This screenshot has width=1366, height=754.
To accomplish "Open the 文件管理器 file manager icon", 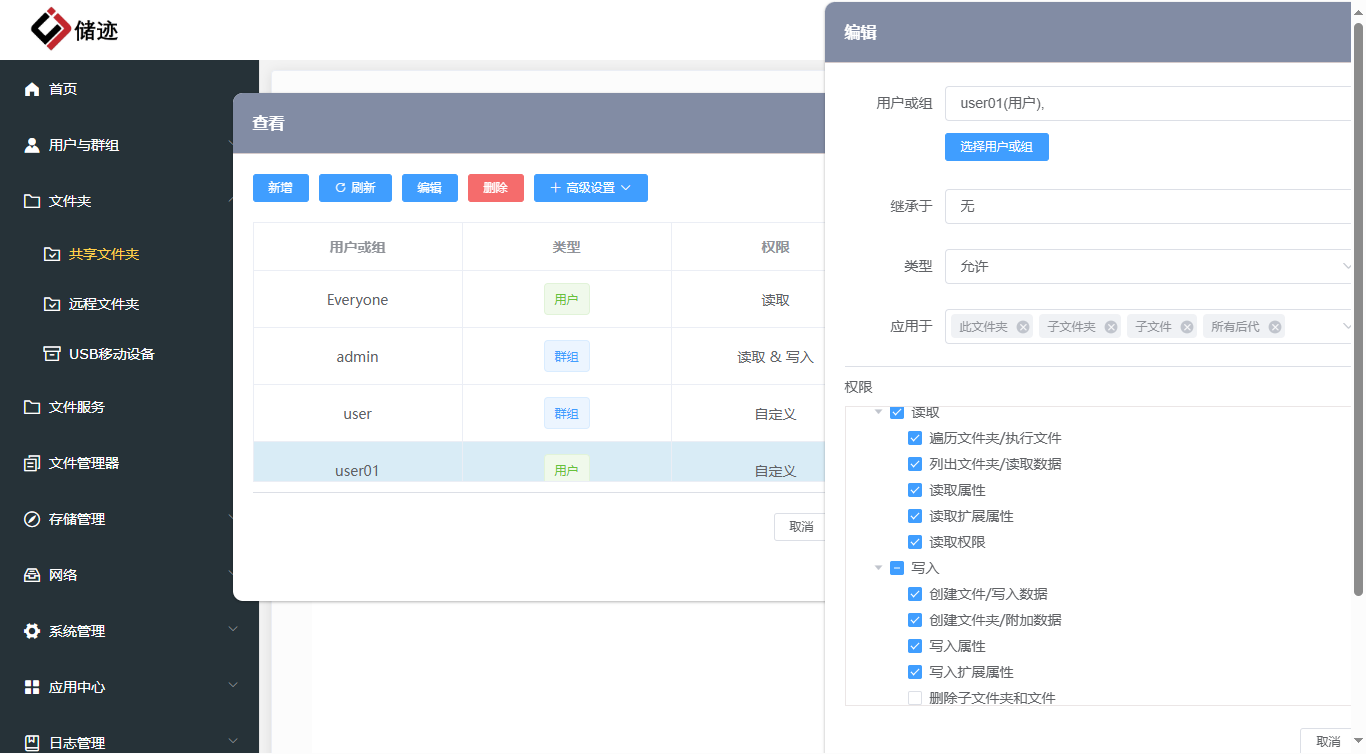I will pos(32,463).
